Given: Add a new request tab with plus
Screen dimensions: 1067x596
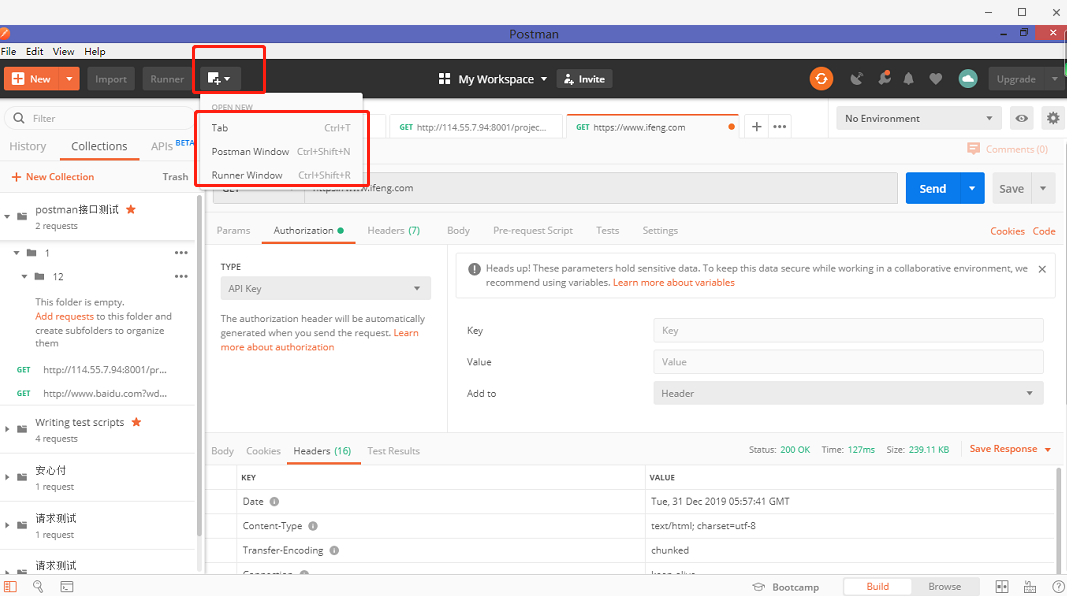Looking at the screenshot, I should point(756,127).
